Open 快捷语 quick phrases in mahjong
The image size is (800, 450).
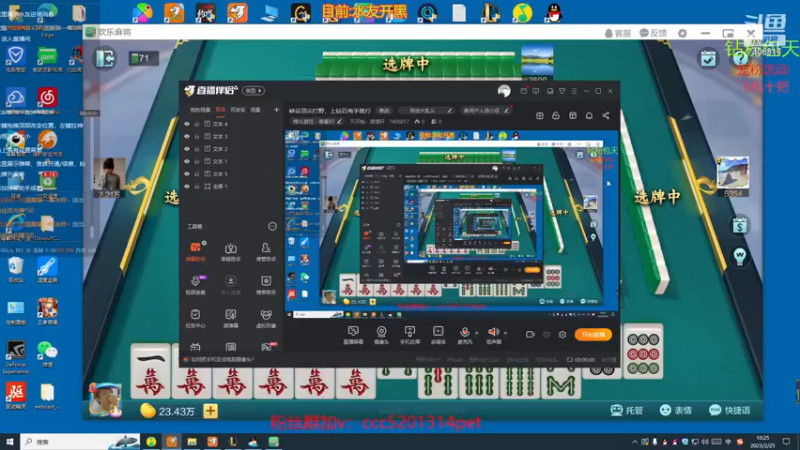[x=730, y=410]
